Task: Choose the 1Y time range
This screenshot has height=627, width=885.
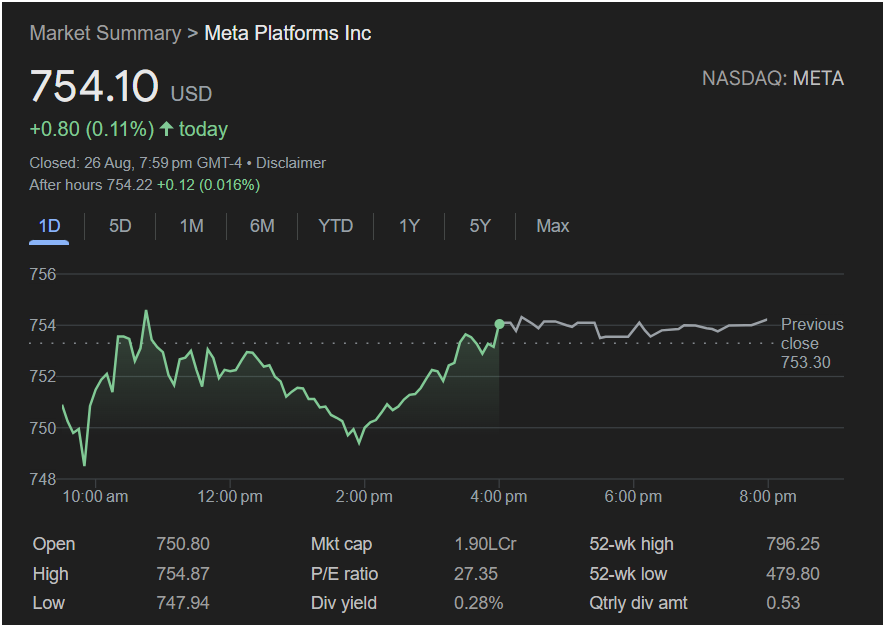Action: click(409, 226)
